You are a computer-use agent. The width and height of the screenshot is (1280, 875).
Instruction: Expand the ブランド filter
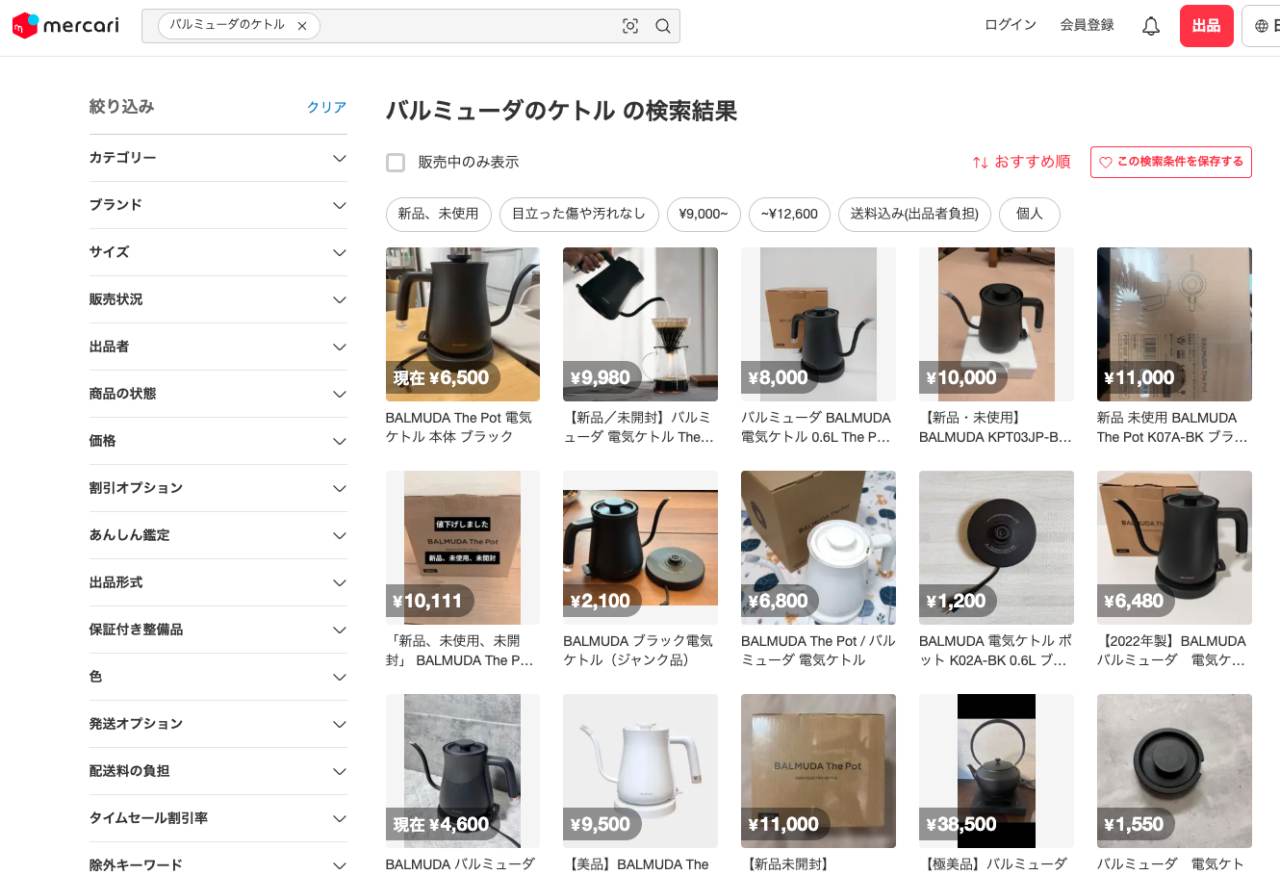pyautogui.click(x=218, y=205)
